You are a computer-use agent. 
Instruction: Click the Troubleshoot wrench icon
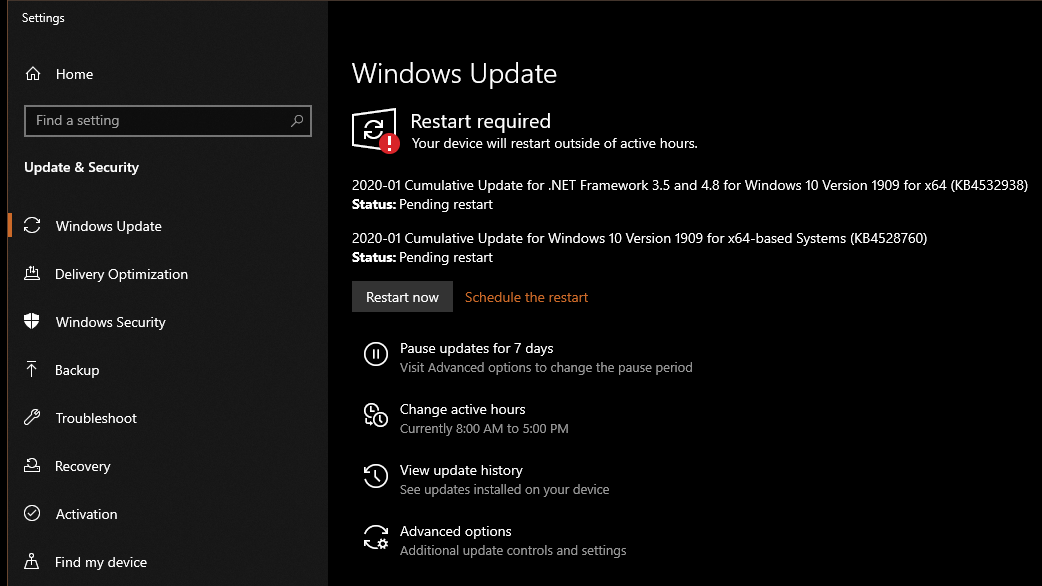[32, 417]
